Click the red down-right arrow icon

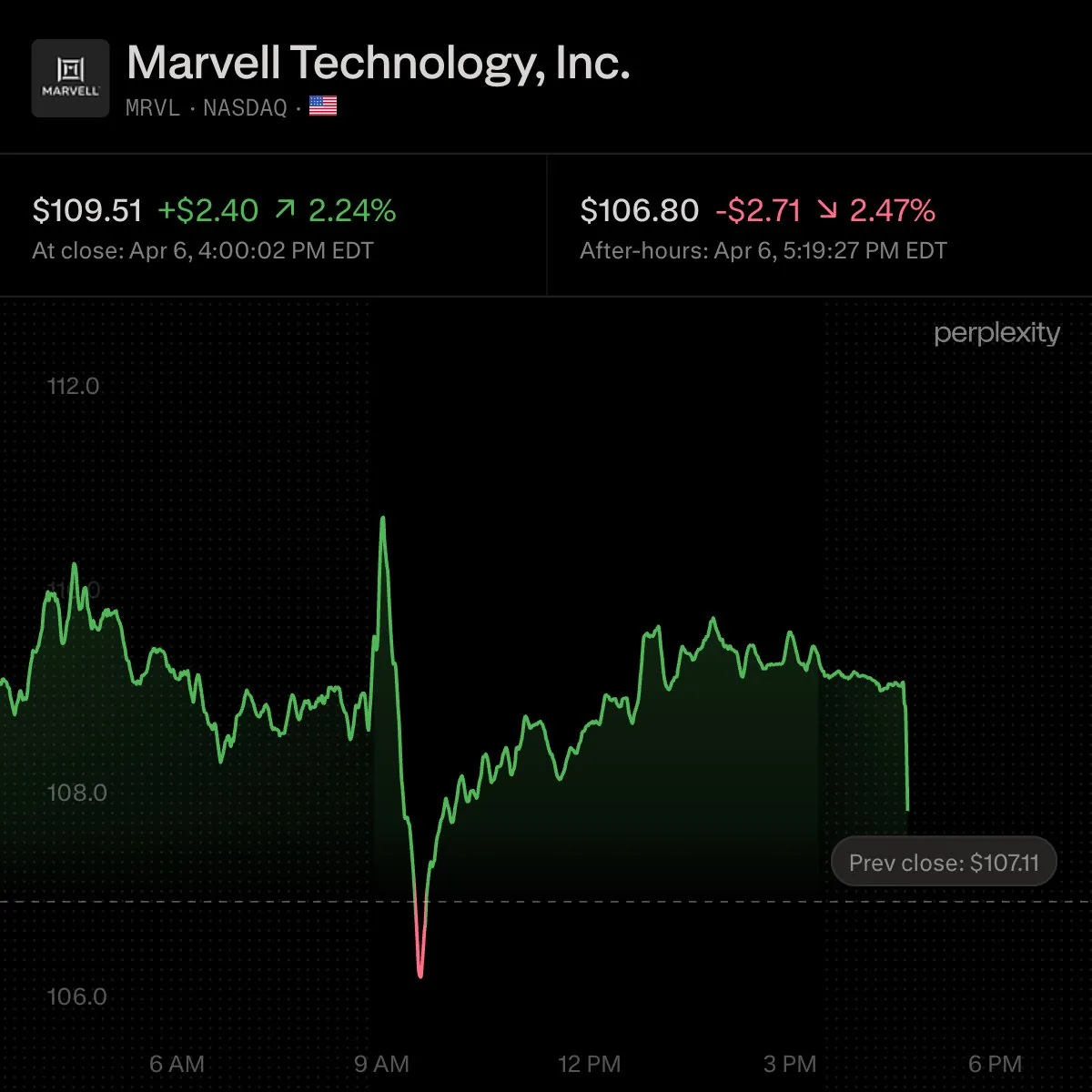[x=826, y=210]
